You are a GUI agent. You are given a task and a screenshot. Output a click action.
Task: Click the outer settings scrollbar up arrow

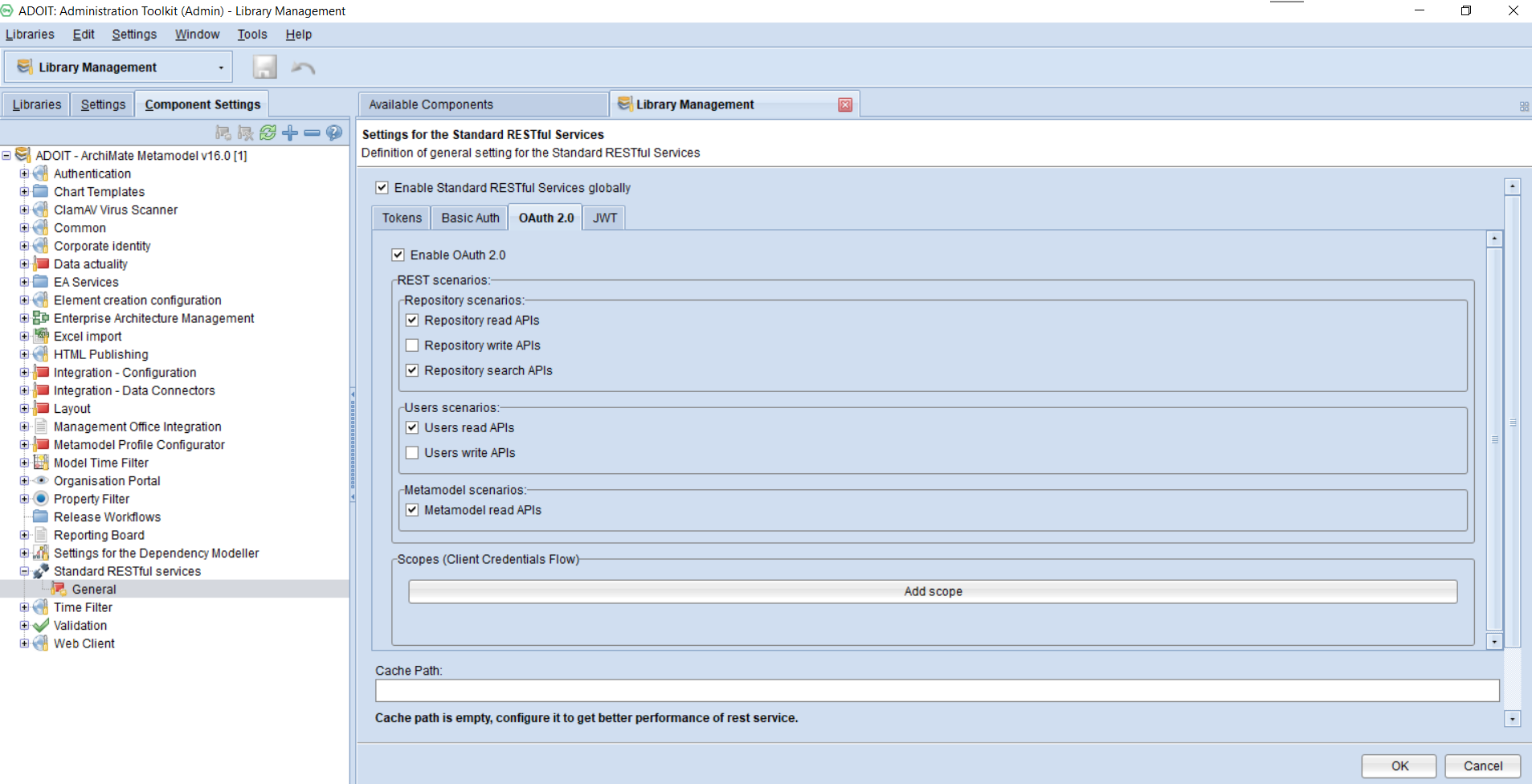[1513, 186]
